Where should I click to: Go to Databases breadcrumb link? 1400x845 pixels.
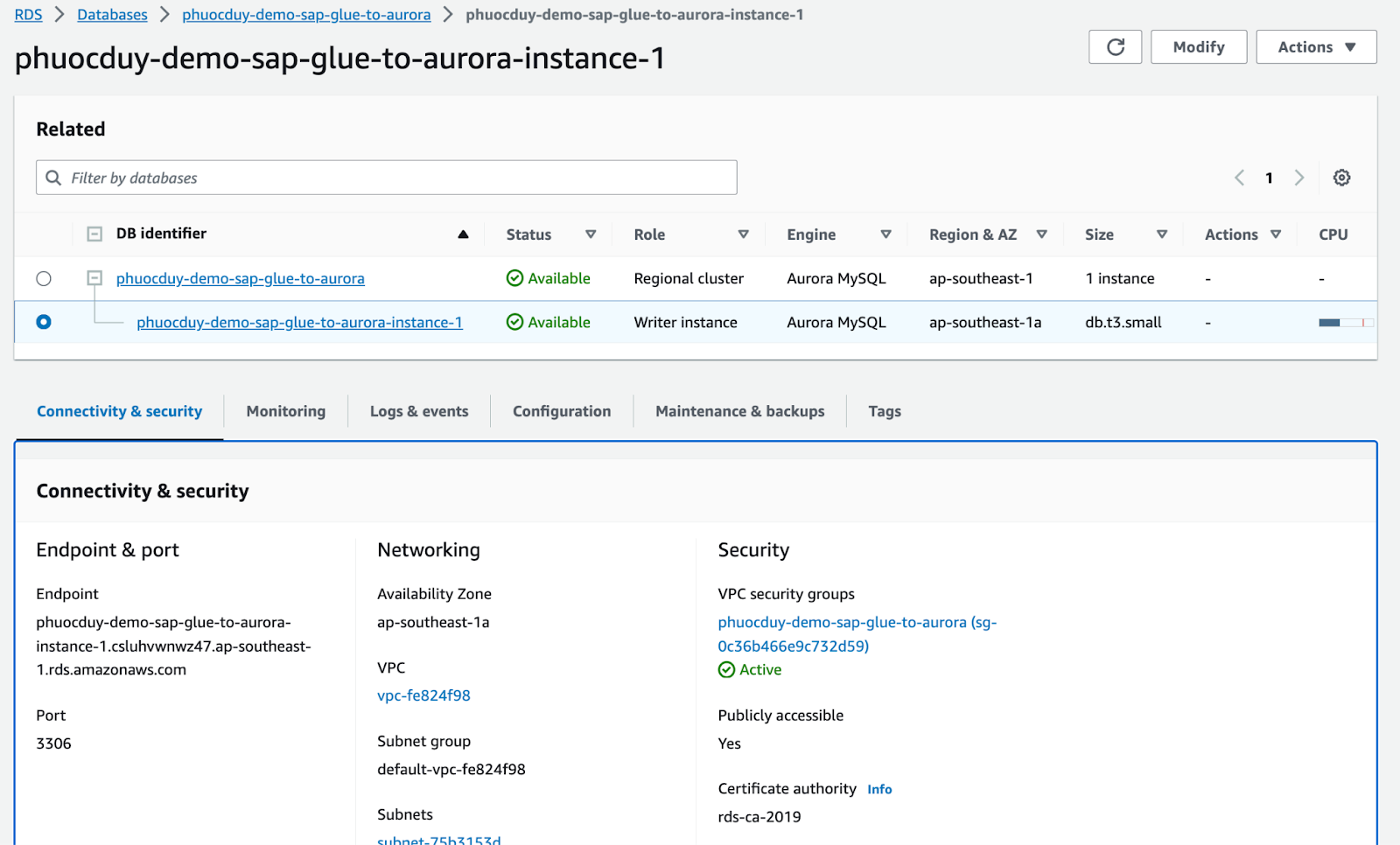pyautogui.click(x=112, y=15)
